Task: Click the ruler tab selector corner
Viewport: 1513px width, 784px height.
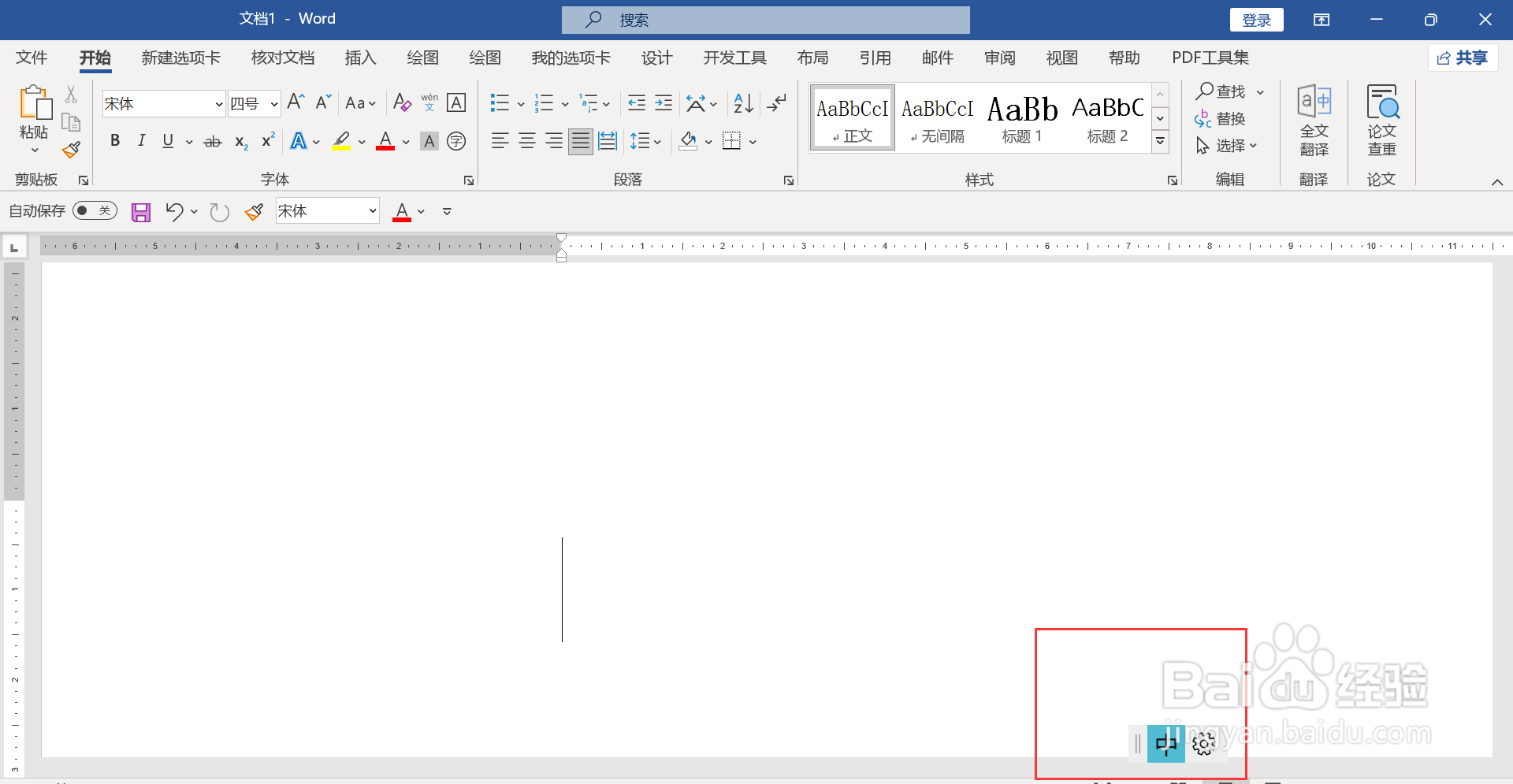Action: (x=14, y=247)
